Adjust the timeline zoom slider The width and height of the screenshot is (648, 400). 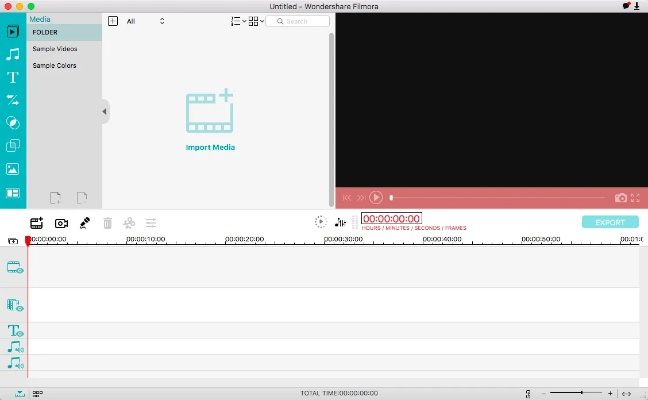click(x=580, y=393)
